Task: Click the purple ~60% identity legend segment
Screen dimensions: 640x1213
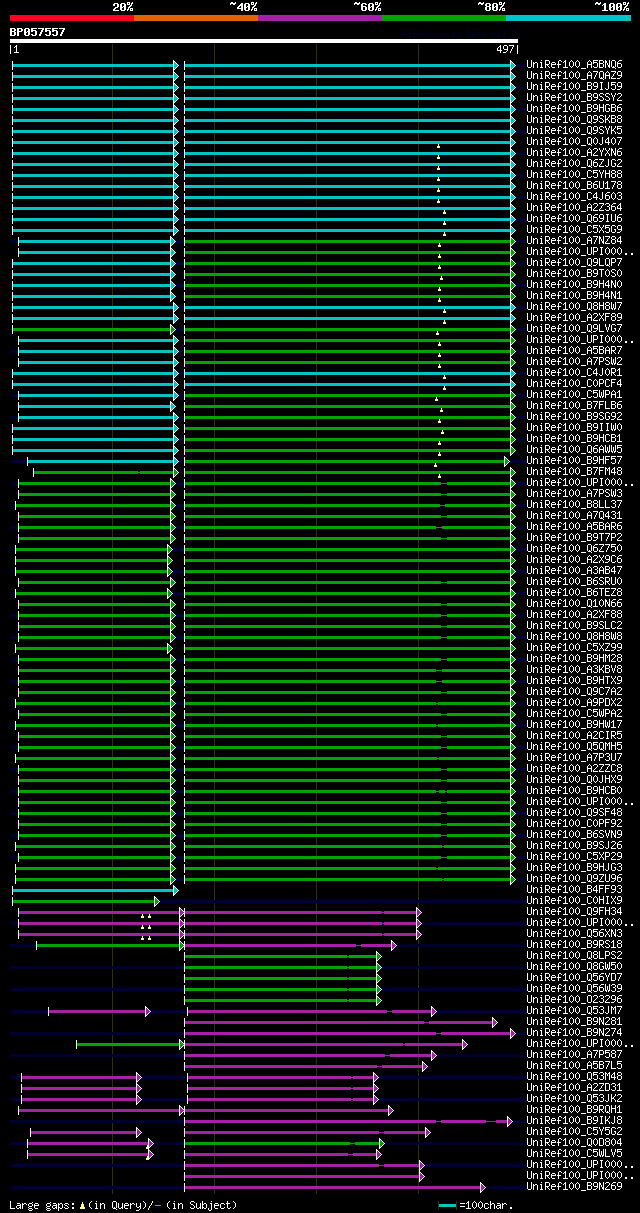Action: pyautogui.click(x=320, y=18)
